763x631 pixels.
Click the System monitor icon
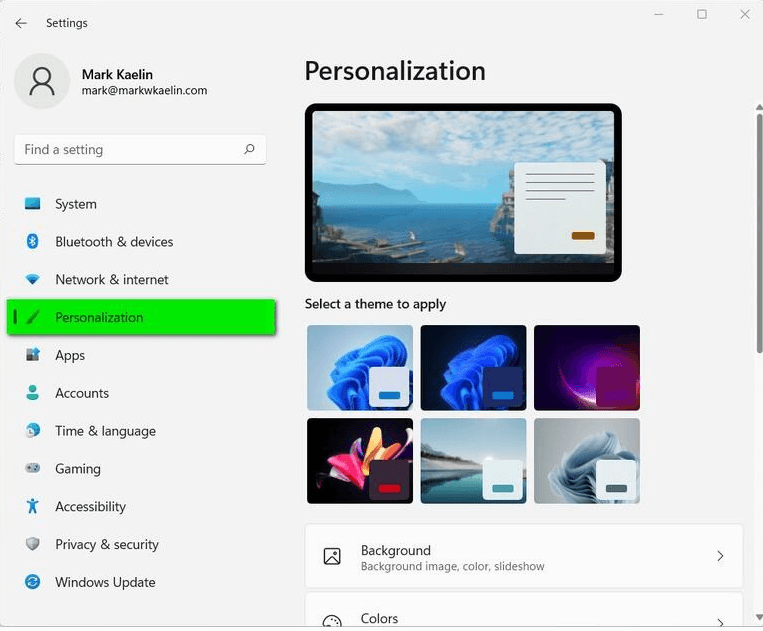[33, 203]
